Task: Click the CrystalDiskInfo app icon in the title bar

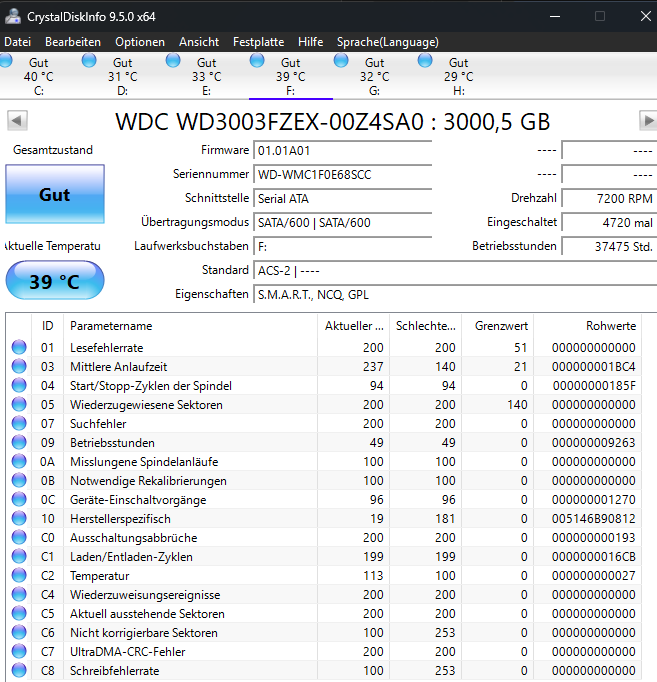Action: click(x=13, y=16)
